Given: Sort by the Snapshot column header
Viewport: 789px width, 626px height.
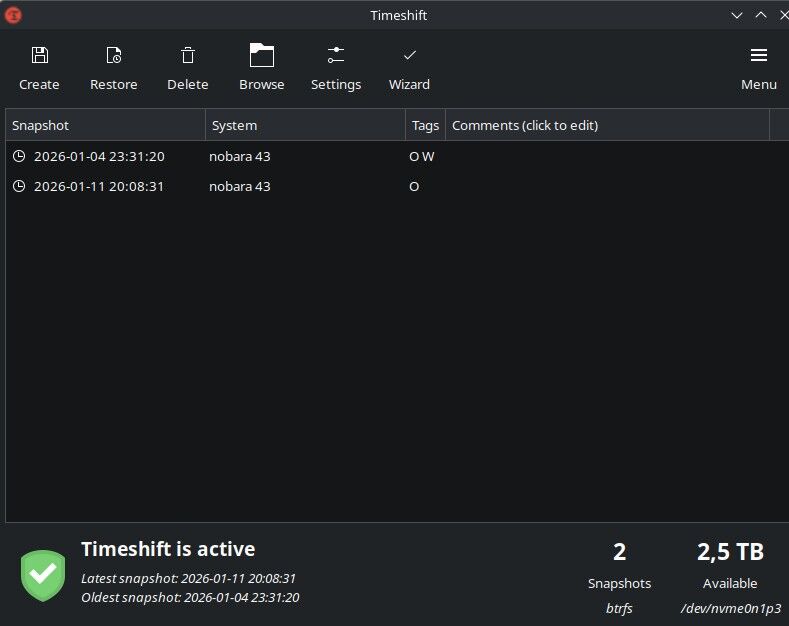Looking at the screenshot, I should click(105, 125).
